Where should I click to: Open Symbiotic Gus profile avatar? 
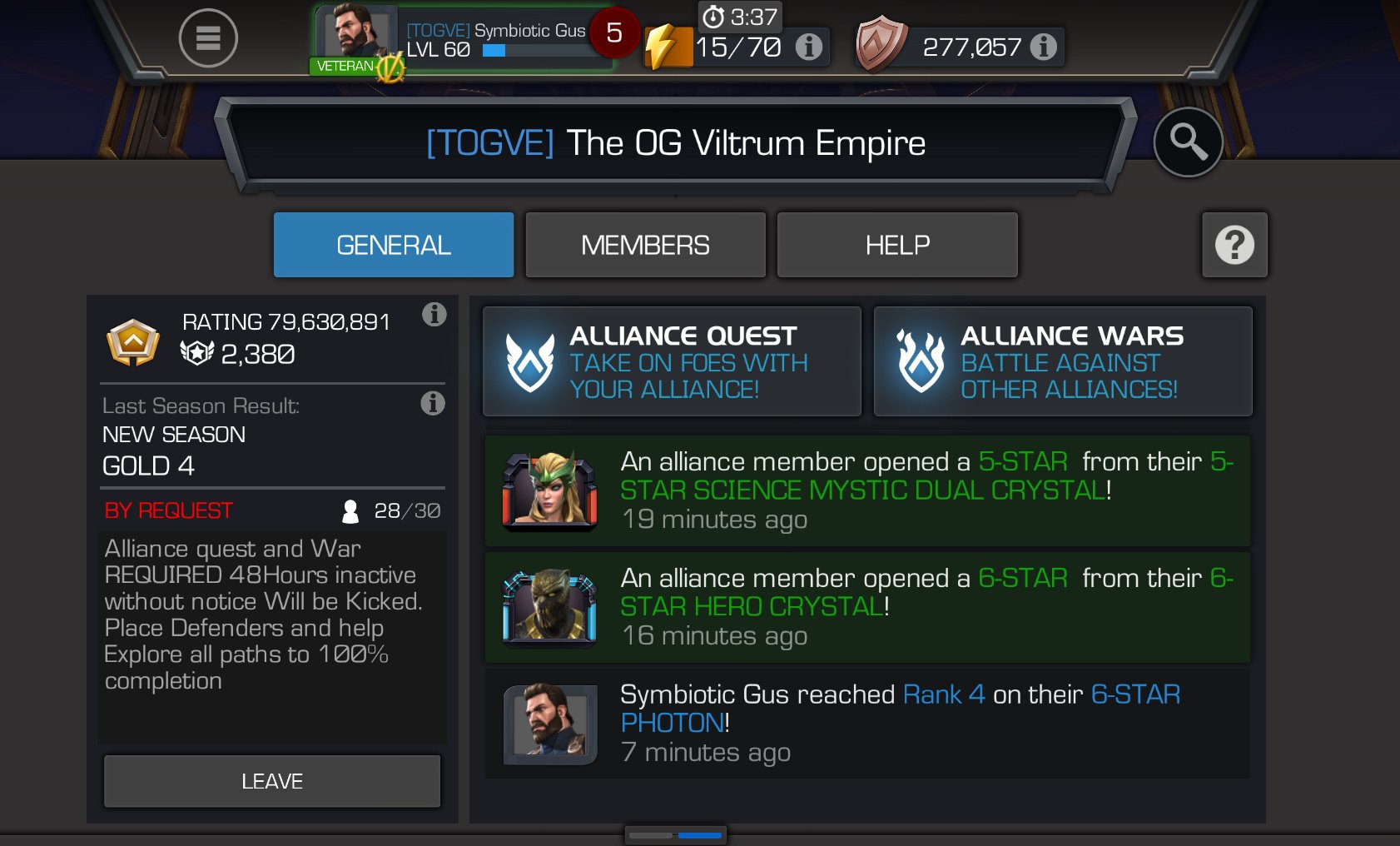[357, 32]
